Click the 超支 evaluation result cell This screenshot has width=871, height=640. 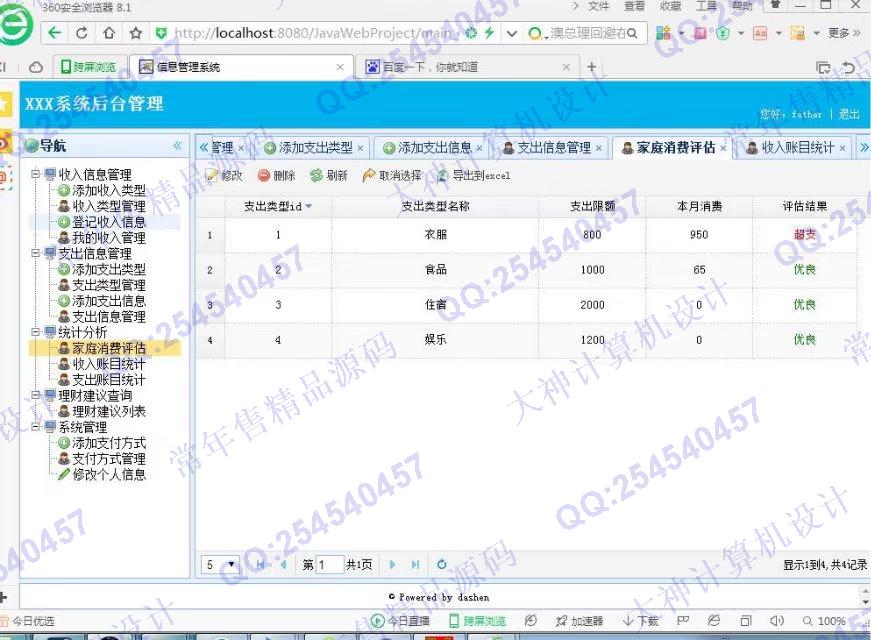pyautogui.click(x=804, y=234)
